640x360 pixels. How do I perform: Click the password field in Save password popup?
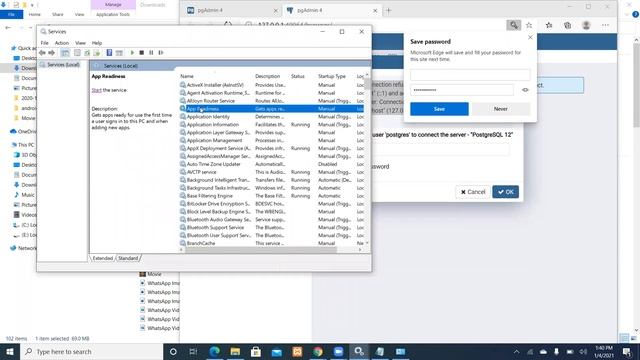pyautogui.click(x=462, y=90)
